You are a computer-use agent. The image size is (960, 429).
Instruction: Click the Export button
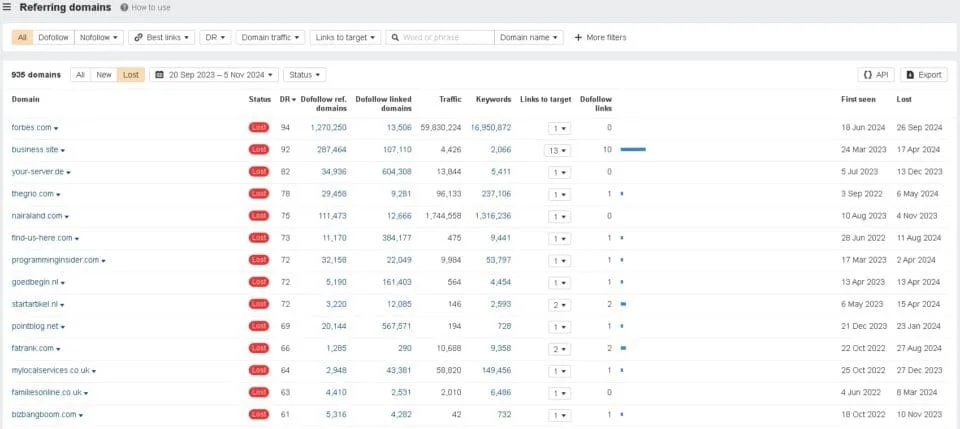click(x=923, y=75)
